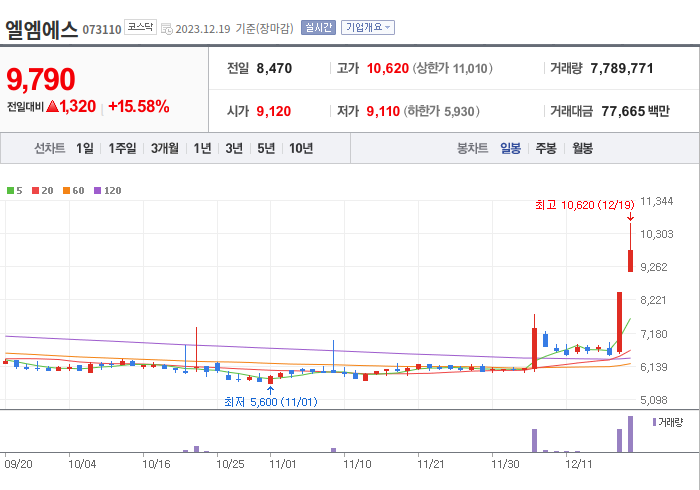700x490 pixels.
Task: Switch to 일봉 daily candle chart
Action: 510,148
